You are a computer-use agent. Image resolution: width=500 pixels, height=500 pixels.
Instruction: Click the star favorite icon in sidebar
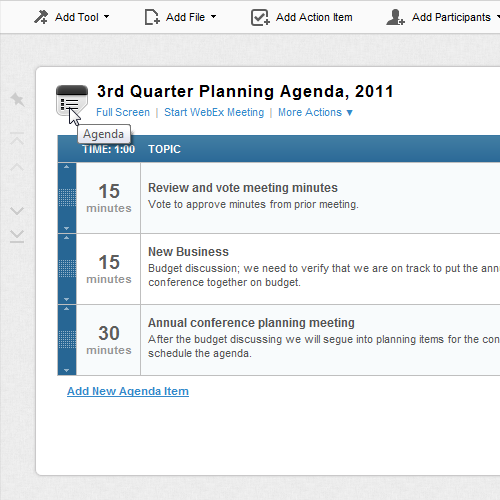coord(17,99)
